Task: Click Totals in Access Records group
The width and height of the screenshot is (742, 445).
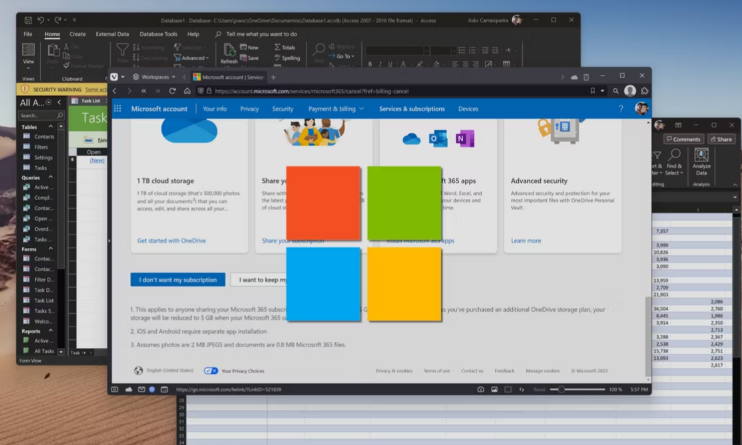Action: (x=285, y=47)
